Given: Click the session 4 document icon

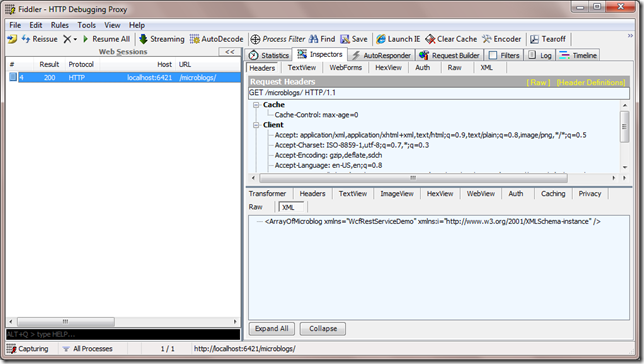Looking at the screenshot, I should click(x=13, y=77).
